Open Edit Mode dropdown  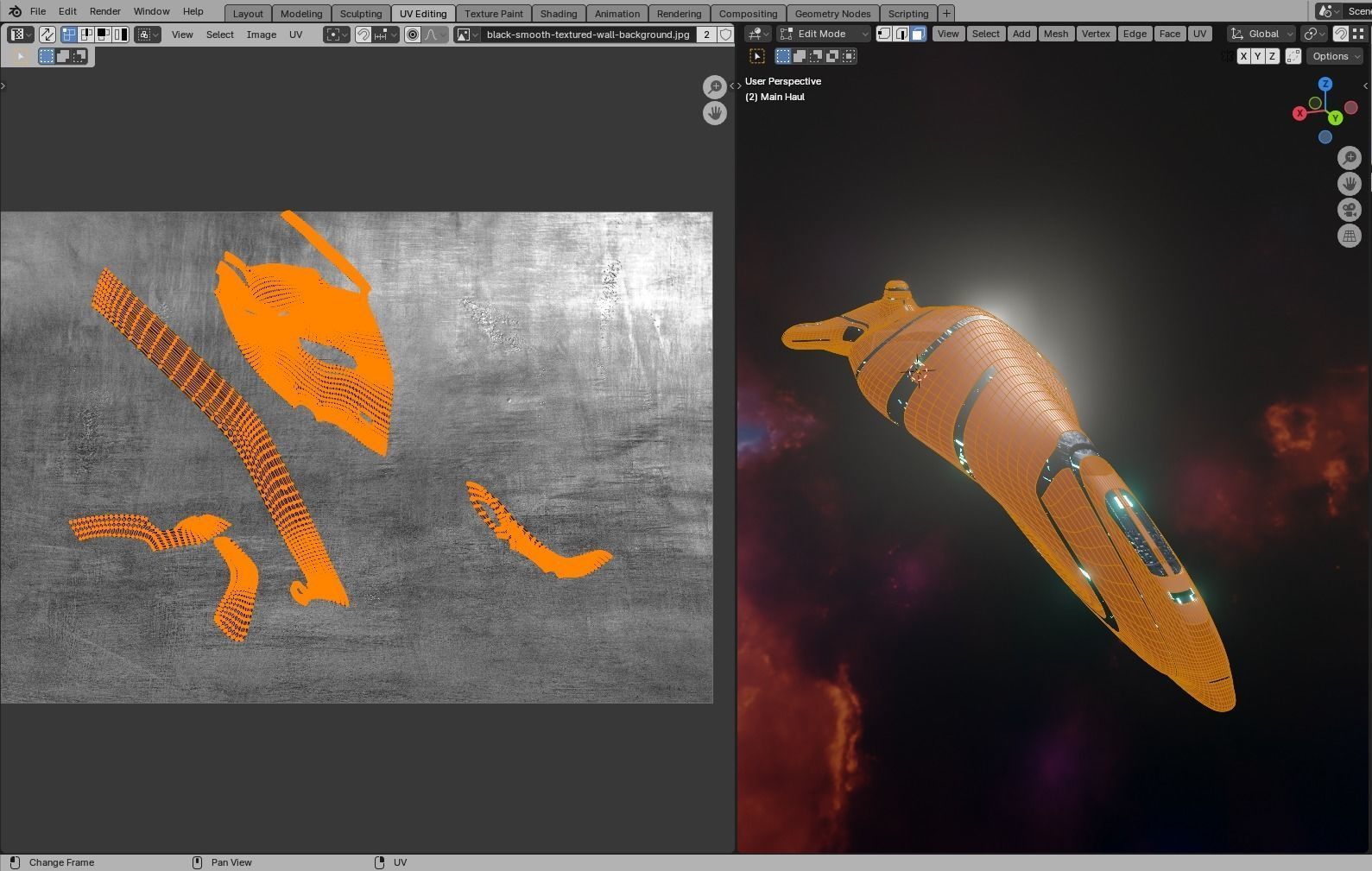click(x=824, y=34)
